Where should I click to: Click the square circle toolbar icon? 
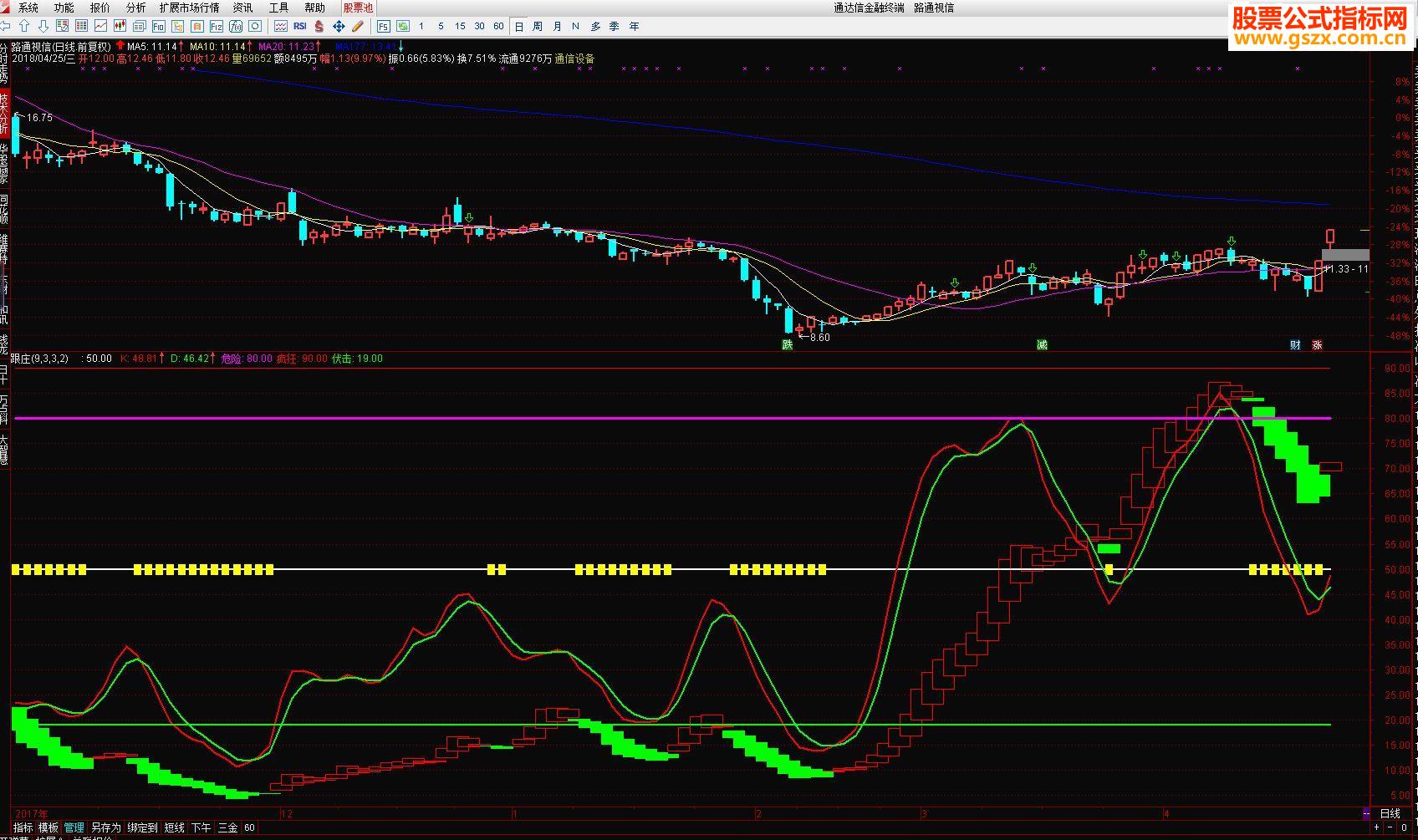pos(255,26)
